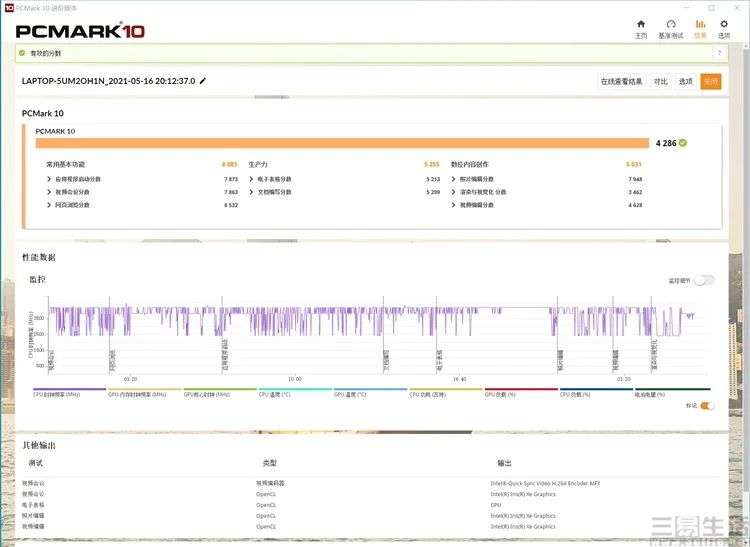The image size is (750, 547).
Task: Open the Results bar-chart icon
Action: (700, 24)
